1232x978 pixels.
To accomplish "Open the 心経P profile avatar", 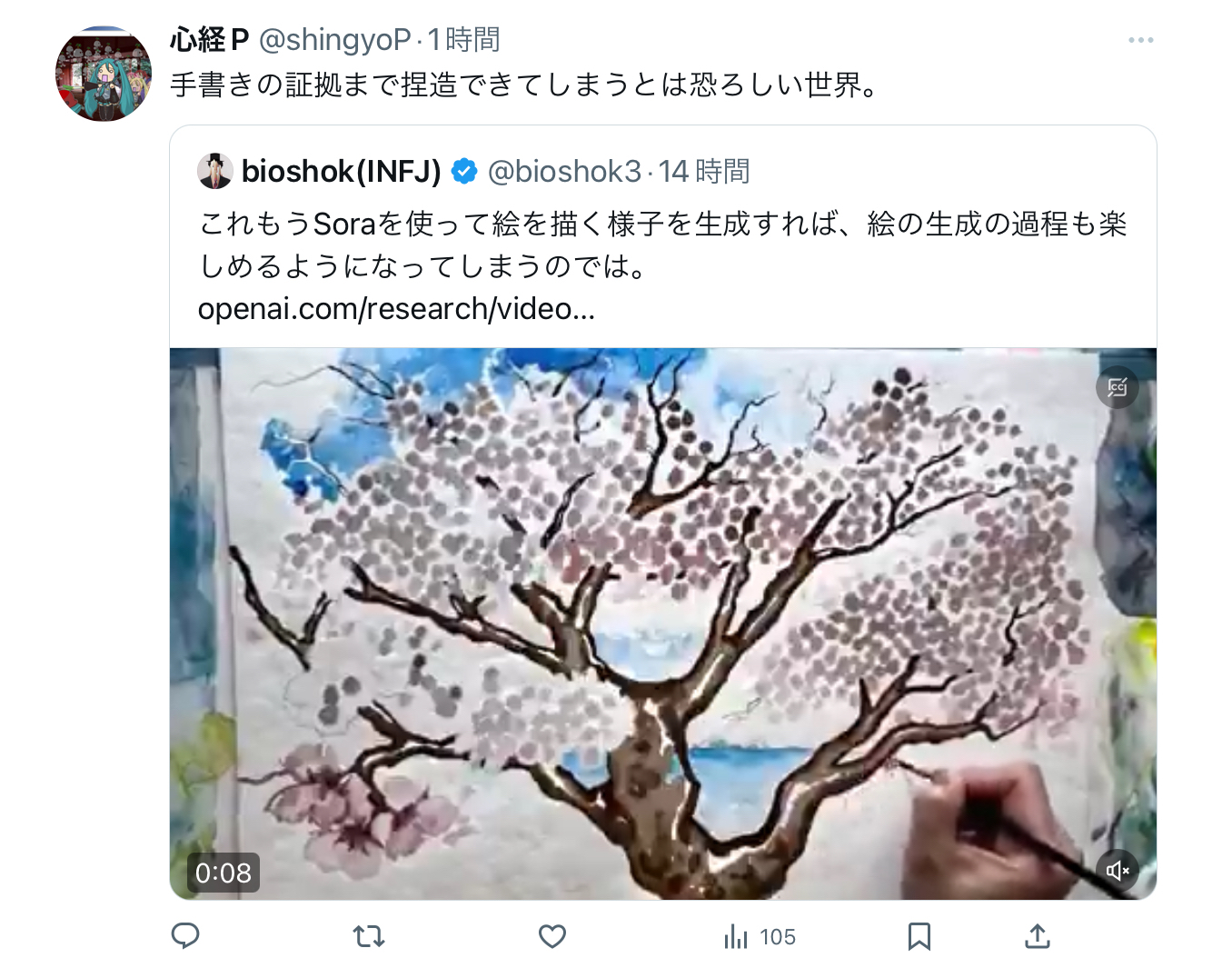I will 104,74.
